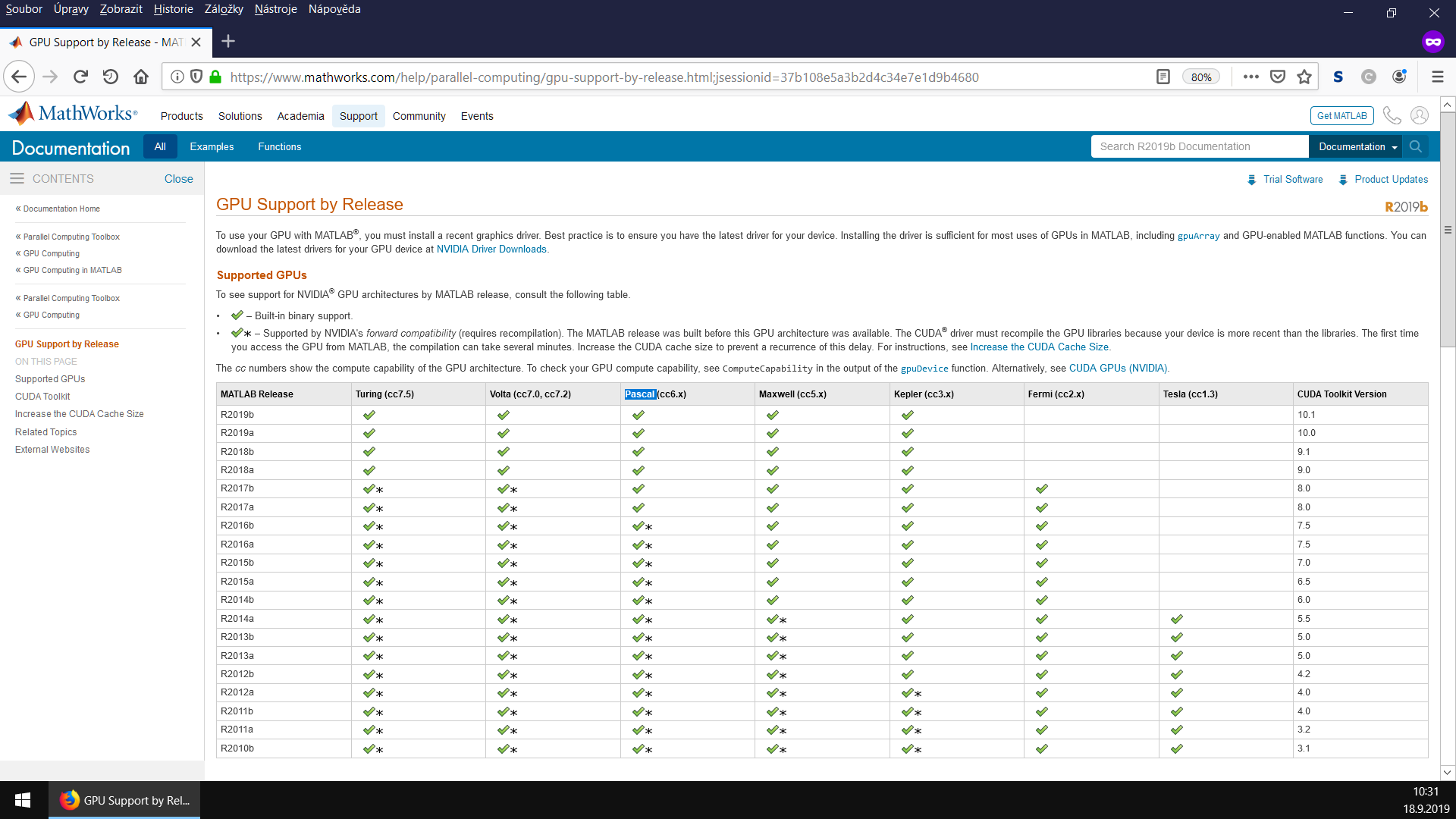Click the Get MATLAB button
1456x819 pixels.
(x=1341, y=115)
